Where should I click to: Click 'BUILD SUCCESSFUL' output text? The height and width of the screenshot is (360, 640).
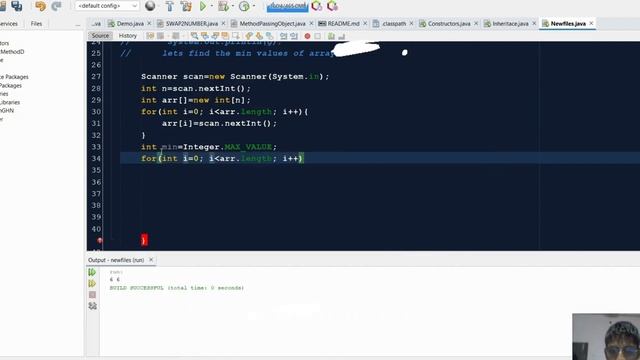136,288
